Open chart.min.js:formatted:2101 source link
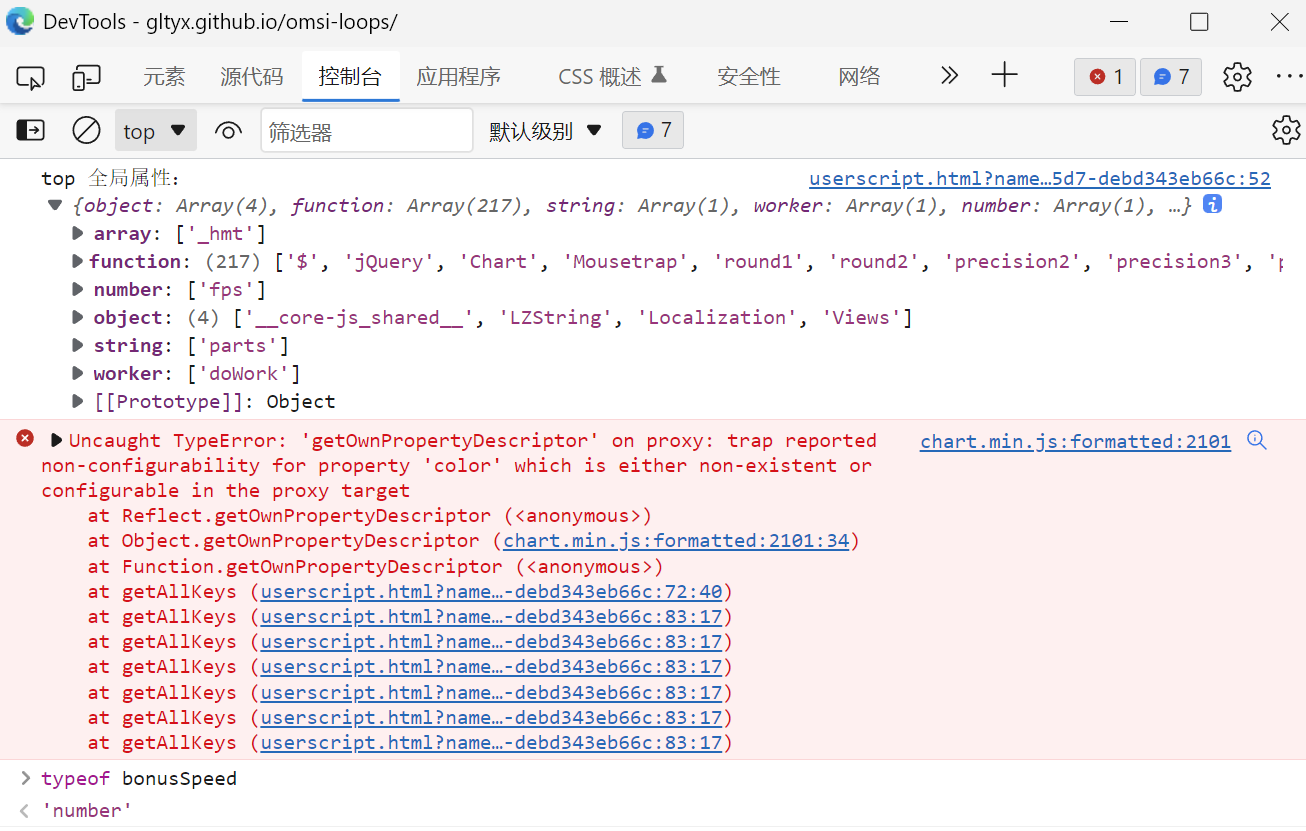The height and width of the screenshot is (831, 1306). [1075, 441]
